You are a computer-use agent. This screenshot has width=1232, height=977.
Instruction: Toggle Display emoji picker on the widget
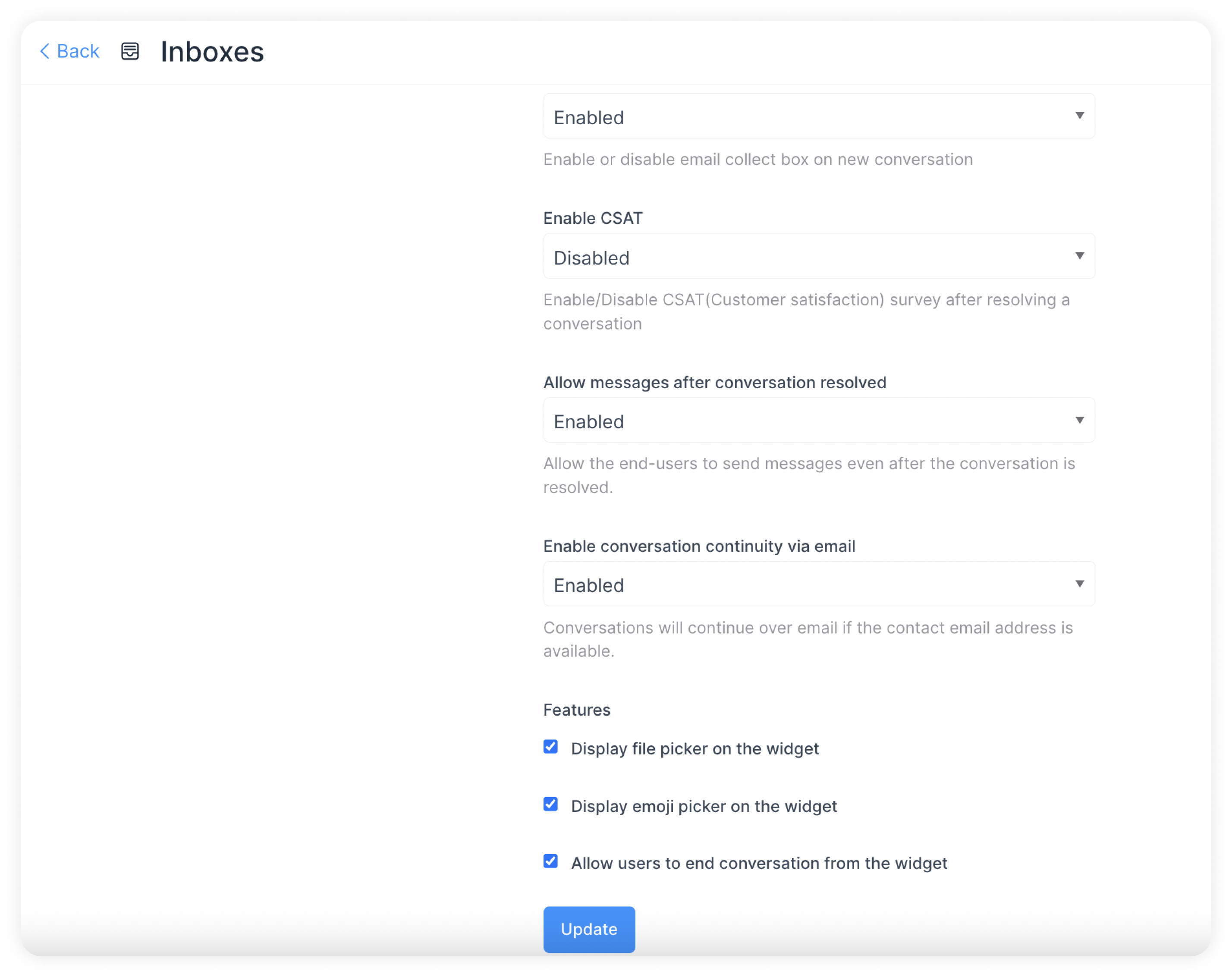[x=550, y=804]
